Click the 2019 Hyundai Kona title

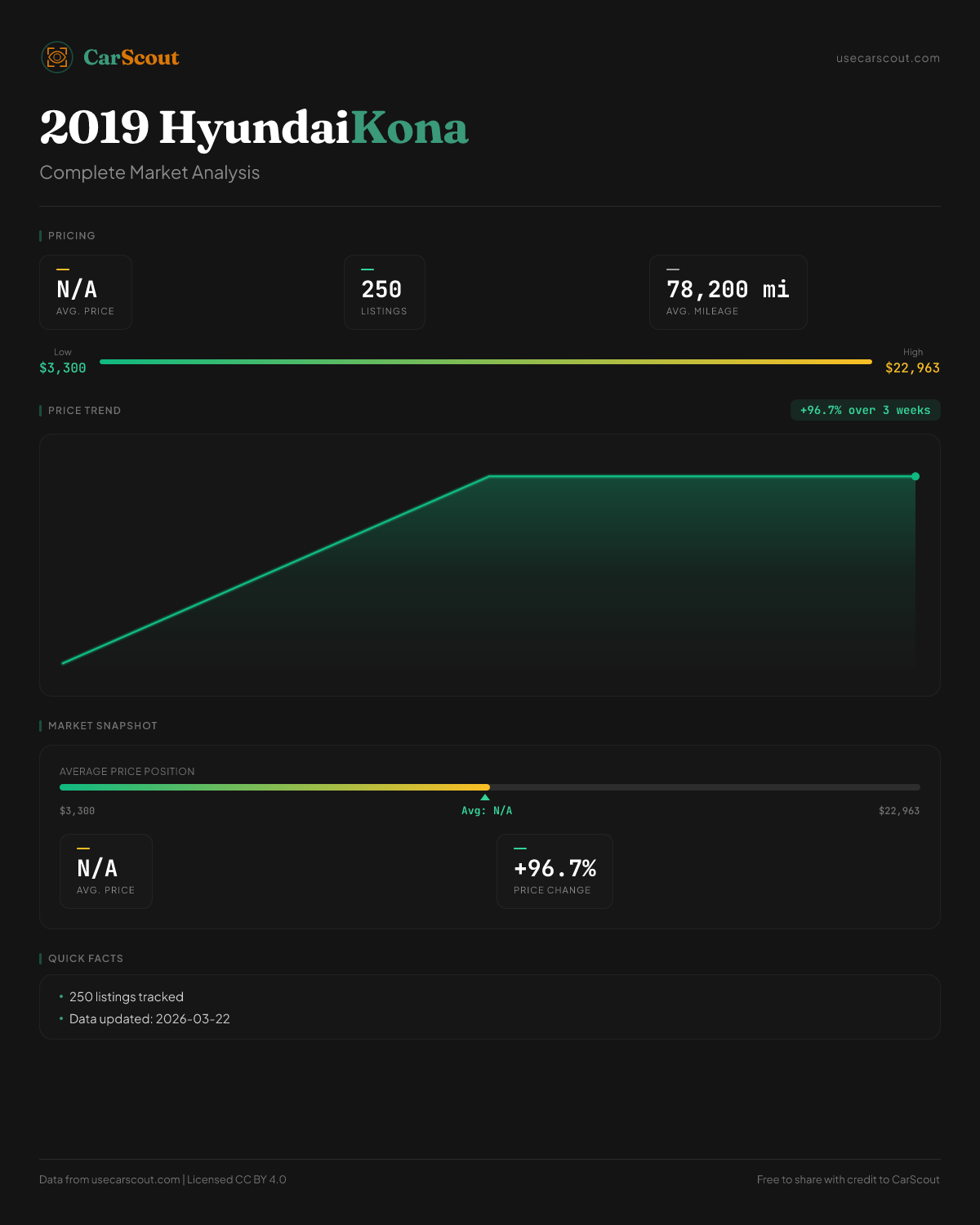pyautogui.click(x=254, y=128)
